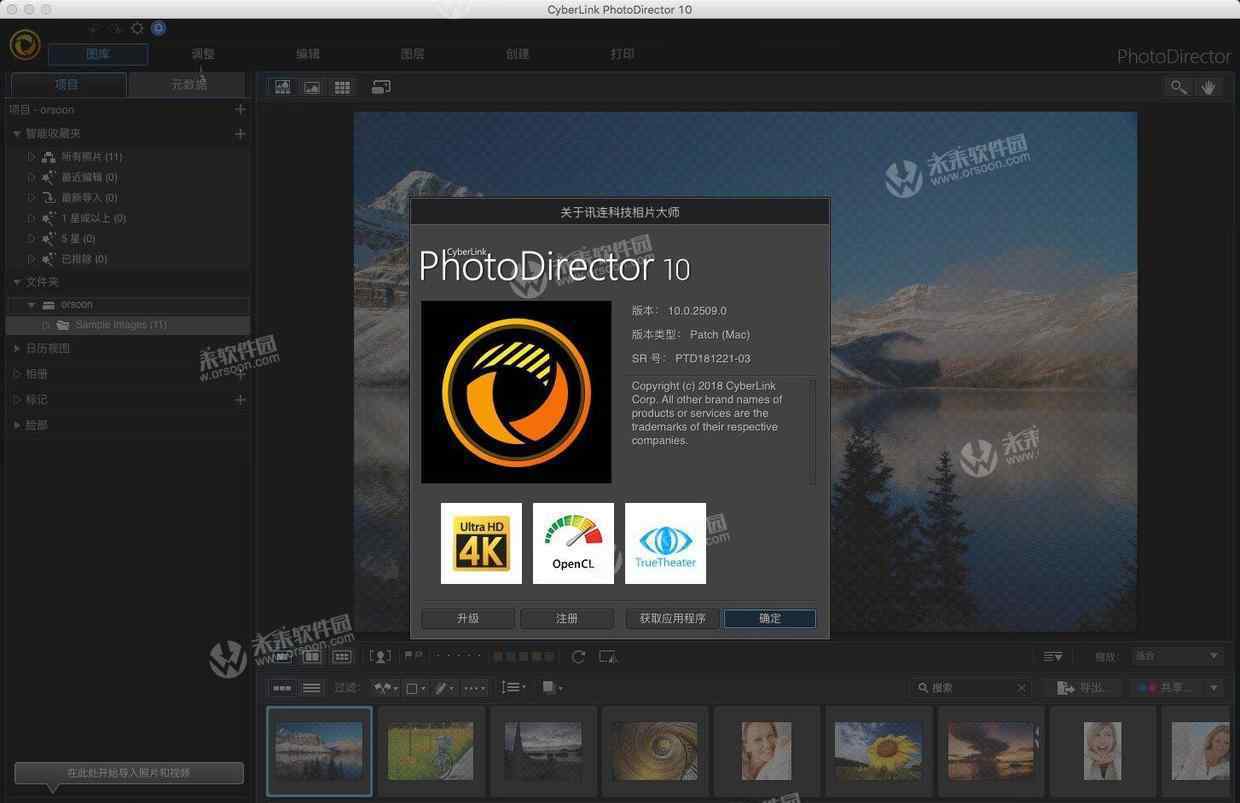Image resolution: width=1240 pixels, height=803 pixels.
Task: Open the flag filter dropdown
Action: click(385, 688)
